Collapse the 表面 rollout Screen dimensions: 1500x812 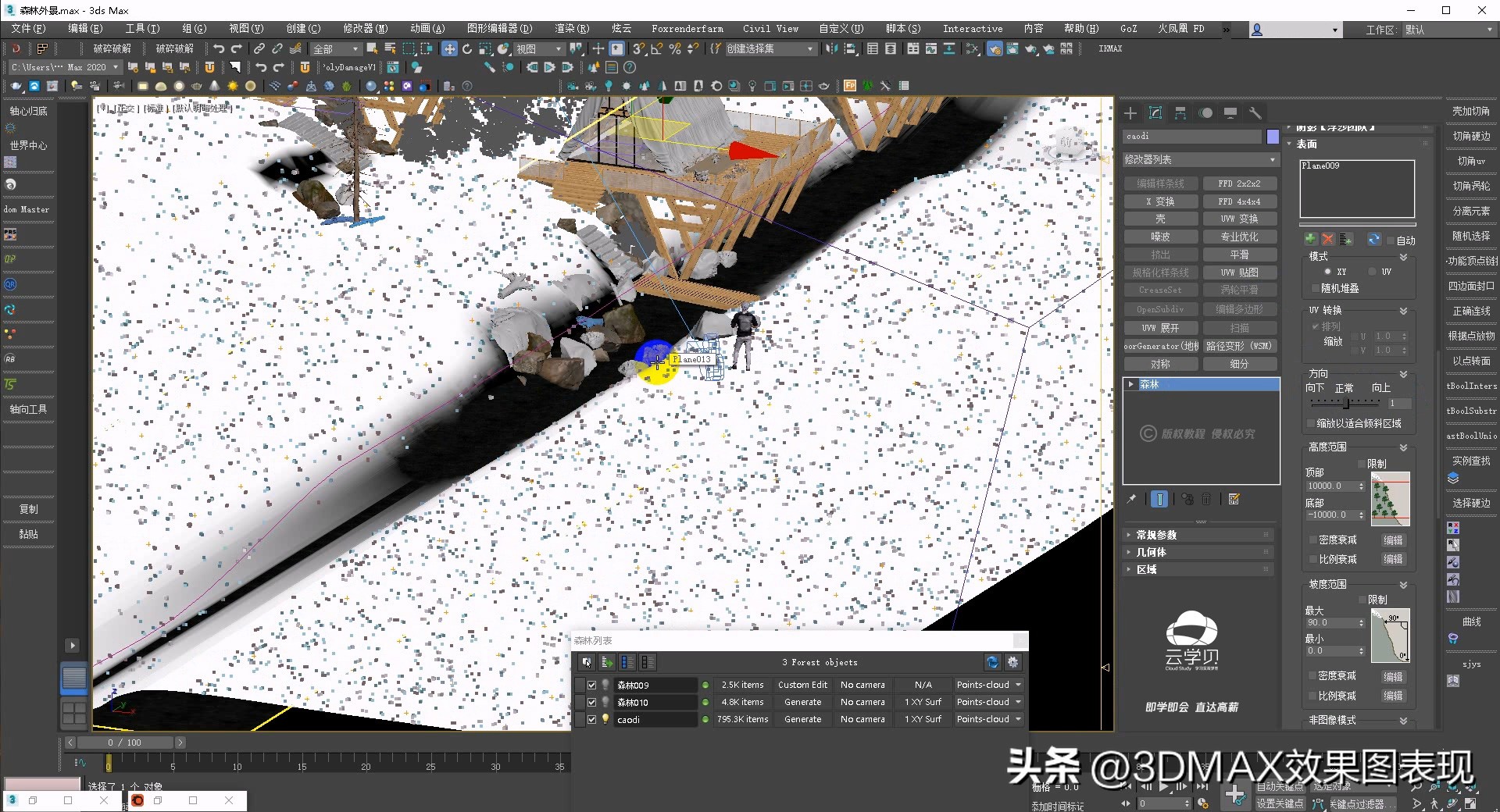[1305, 144]
